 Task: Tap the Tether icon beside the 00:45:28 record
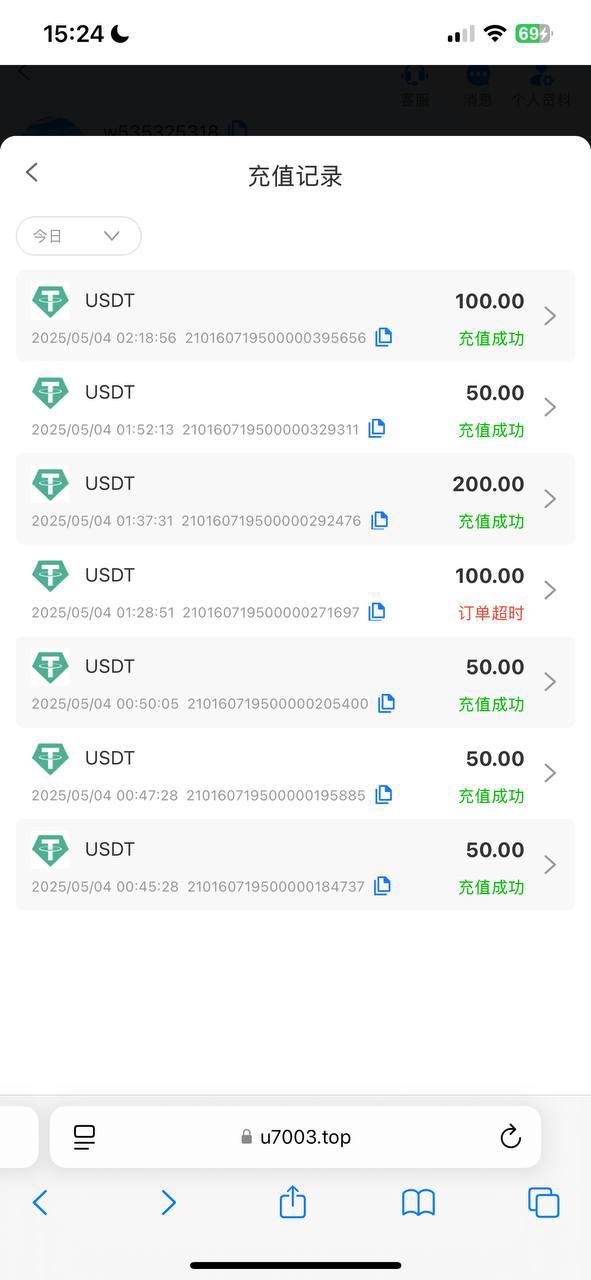click(x=50, y=849)
